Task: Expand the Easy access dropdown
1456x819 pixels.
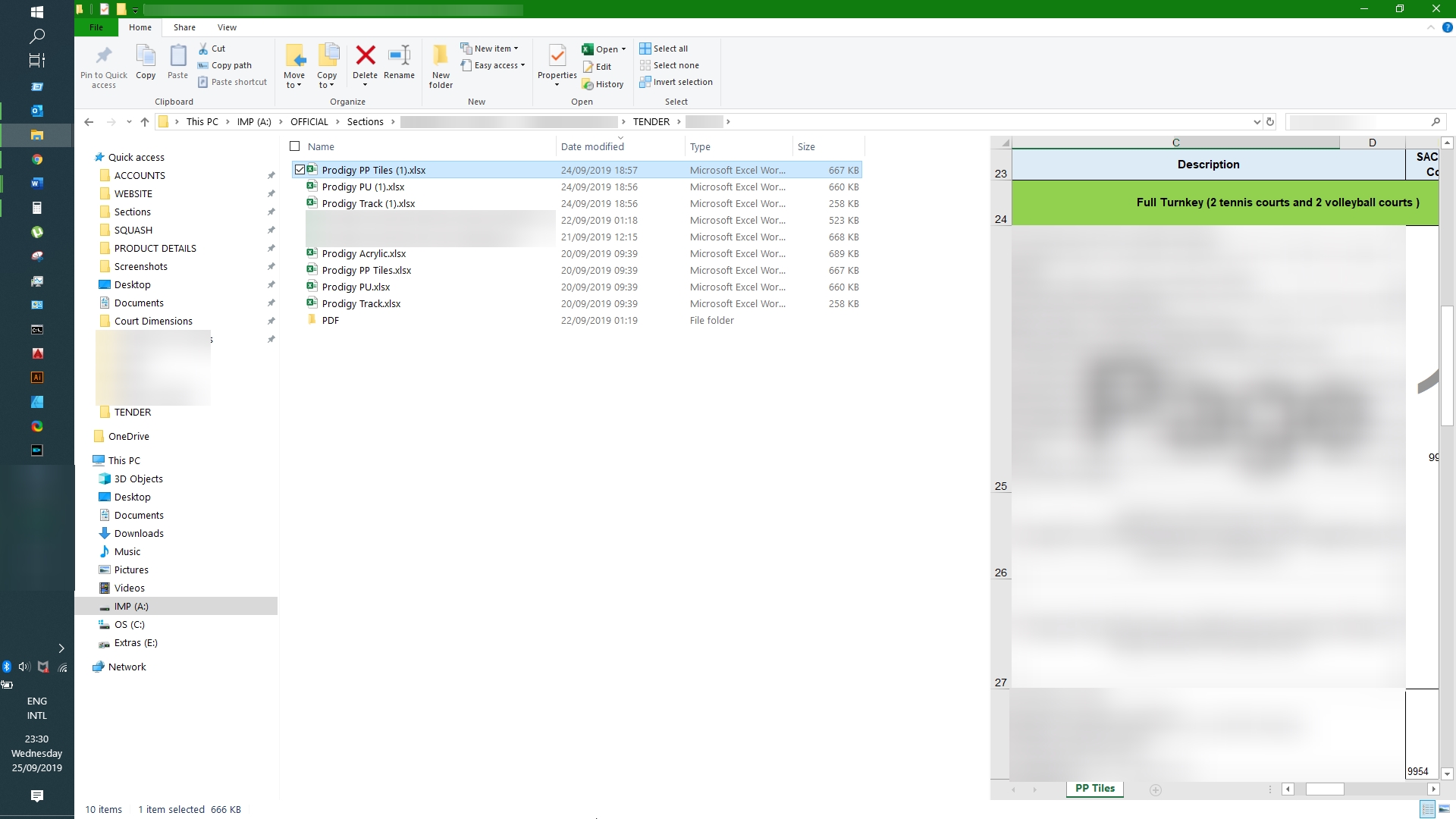Action: pos(522,65)
